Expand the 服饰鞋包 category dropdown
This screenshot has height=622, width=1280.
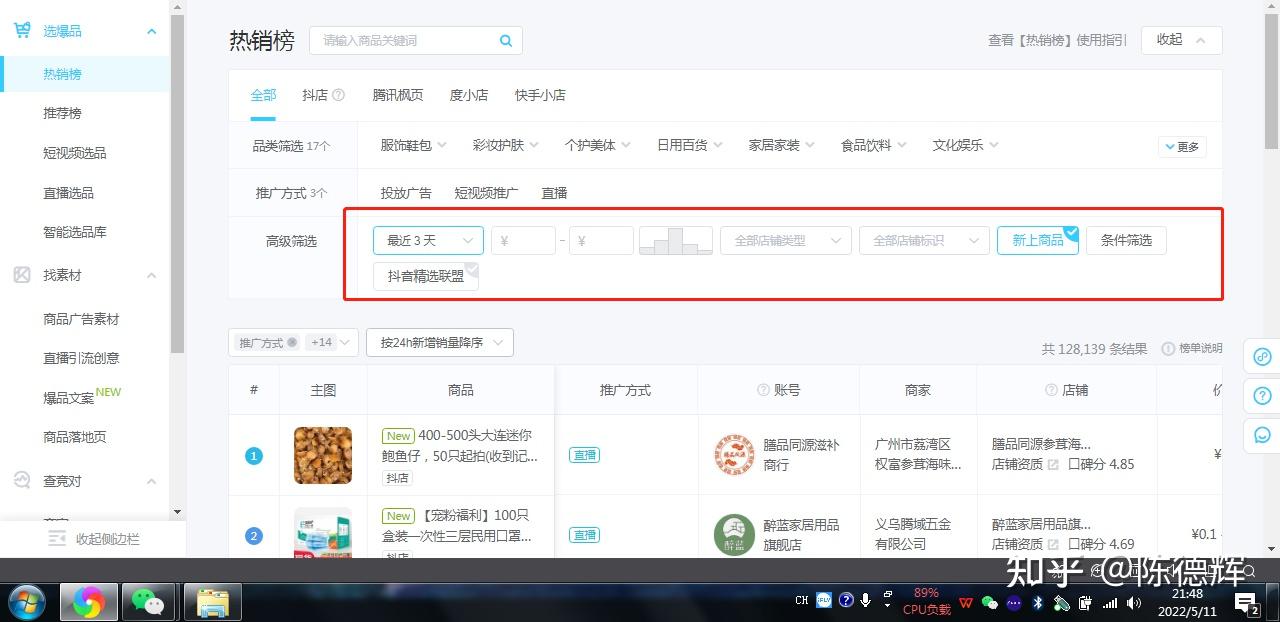[413, 145]
